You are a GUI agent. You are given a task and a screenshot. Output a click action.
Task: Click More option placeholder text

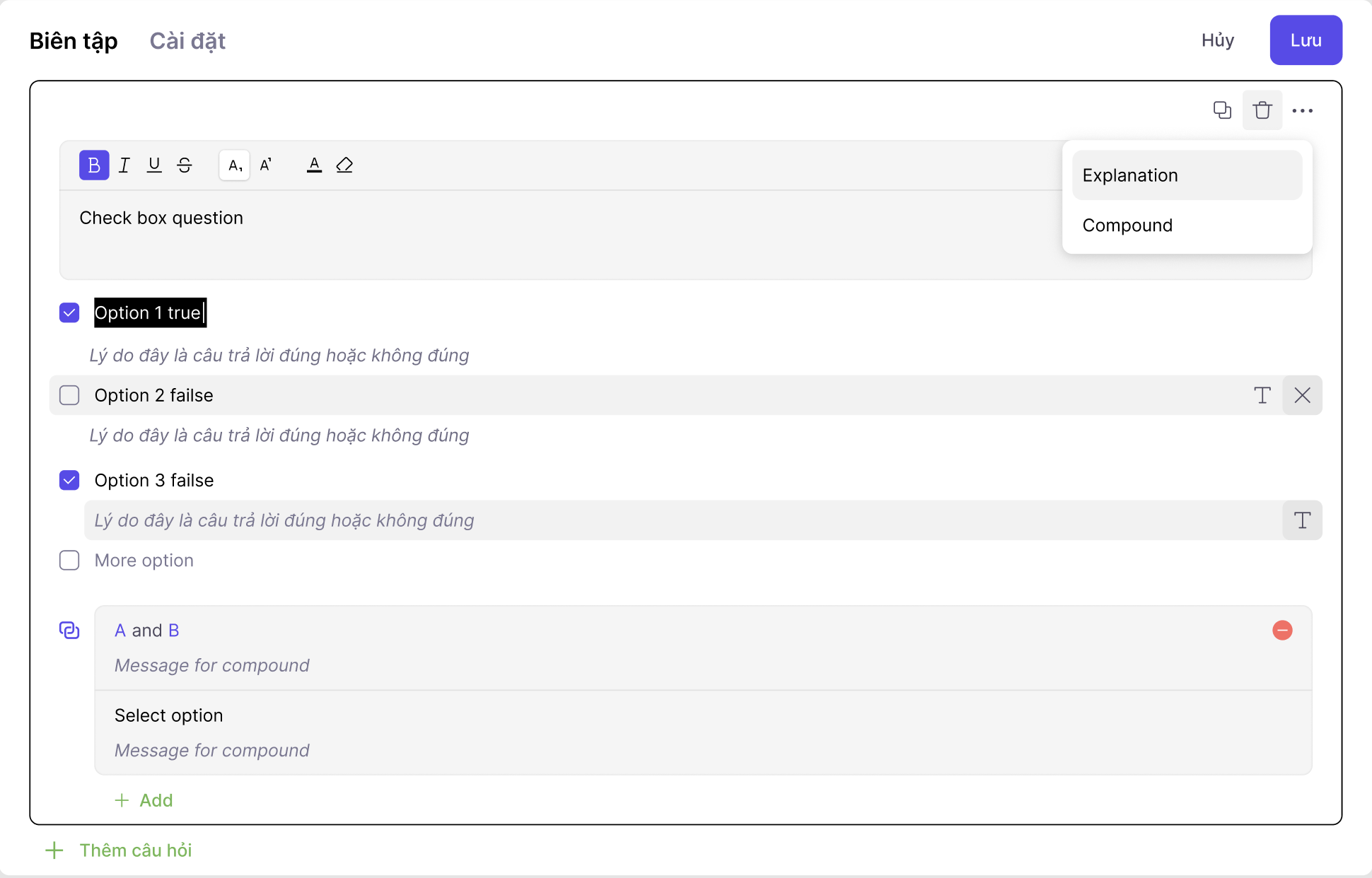[x=144, y=561]
